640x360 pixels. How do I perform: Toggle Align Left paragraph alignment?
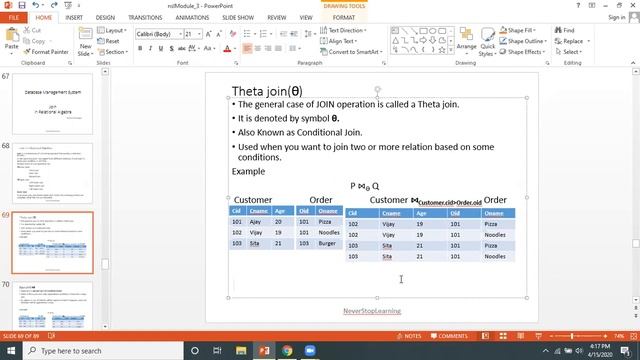tap(247, 49)
